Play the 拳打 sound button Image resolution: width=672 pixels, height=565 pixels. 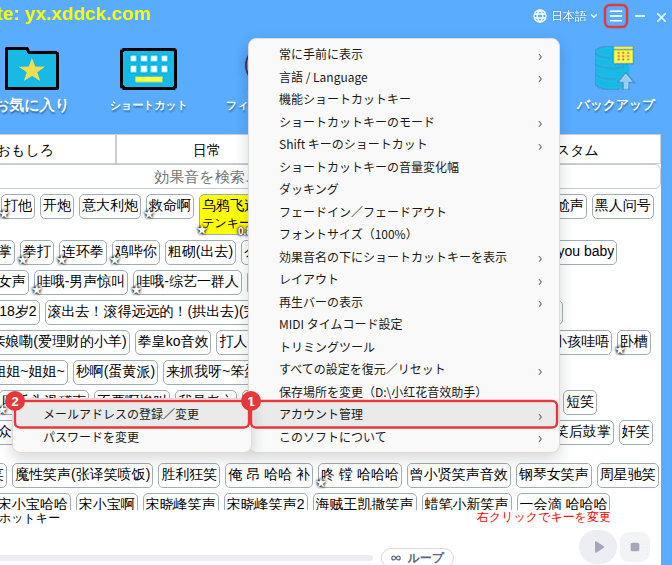37,252
